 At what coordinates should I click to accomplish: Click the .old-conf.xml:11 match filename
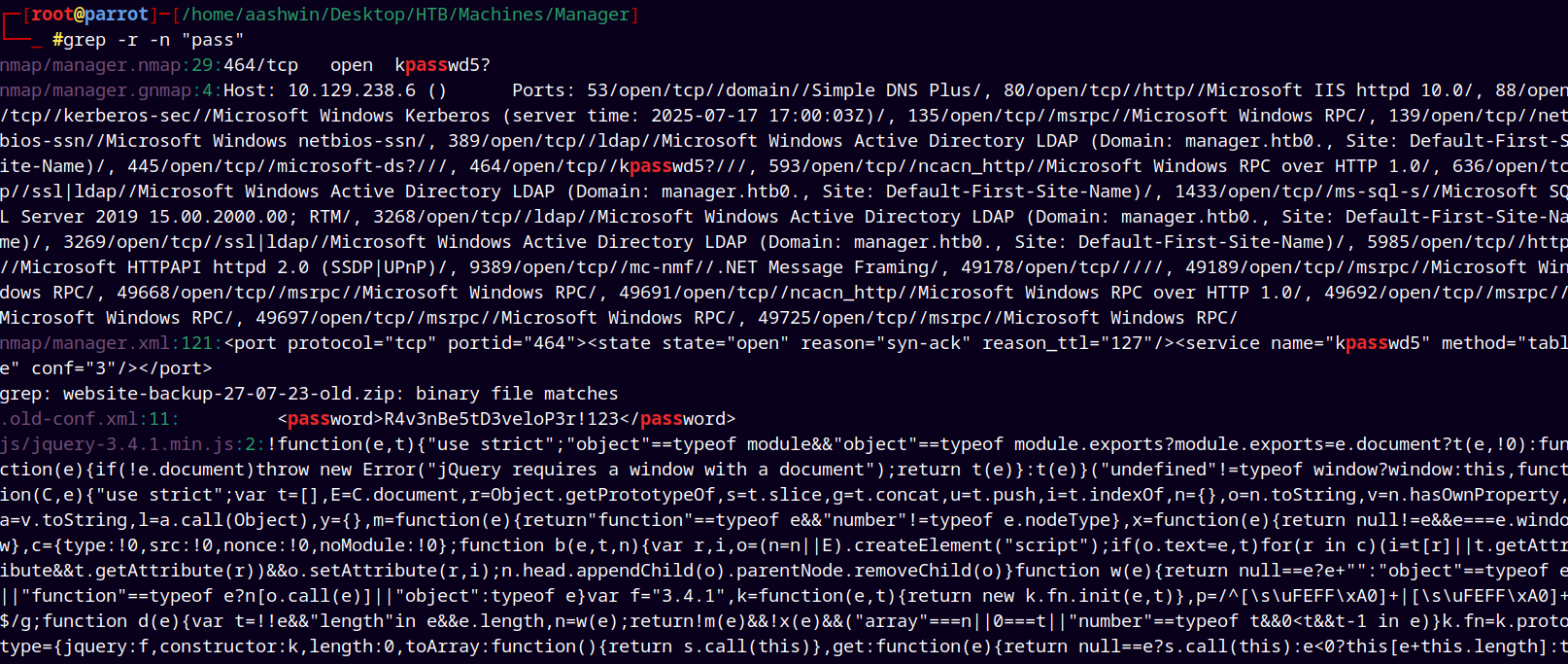tap(85, 419)
